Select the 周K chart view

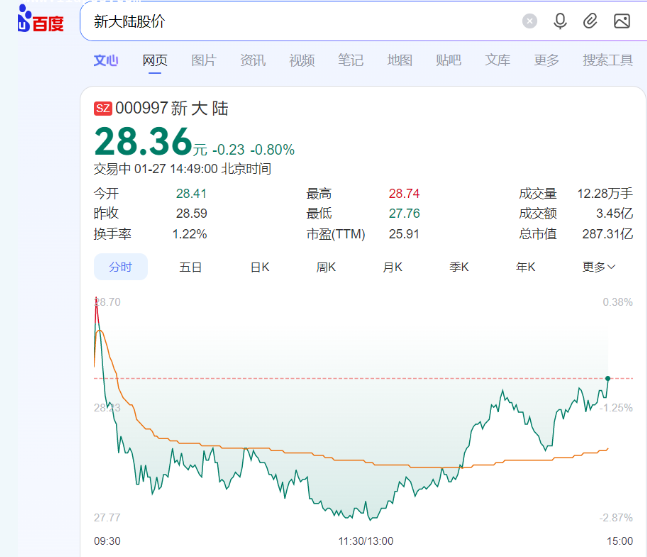[326, 267]
